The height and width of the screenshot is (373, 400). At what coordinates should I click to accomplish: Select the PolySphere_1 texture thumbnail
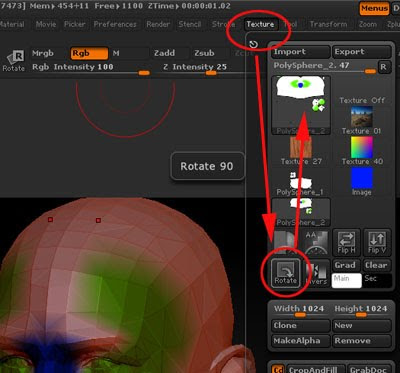pyautogui.click(x=301, y=183)
